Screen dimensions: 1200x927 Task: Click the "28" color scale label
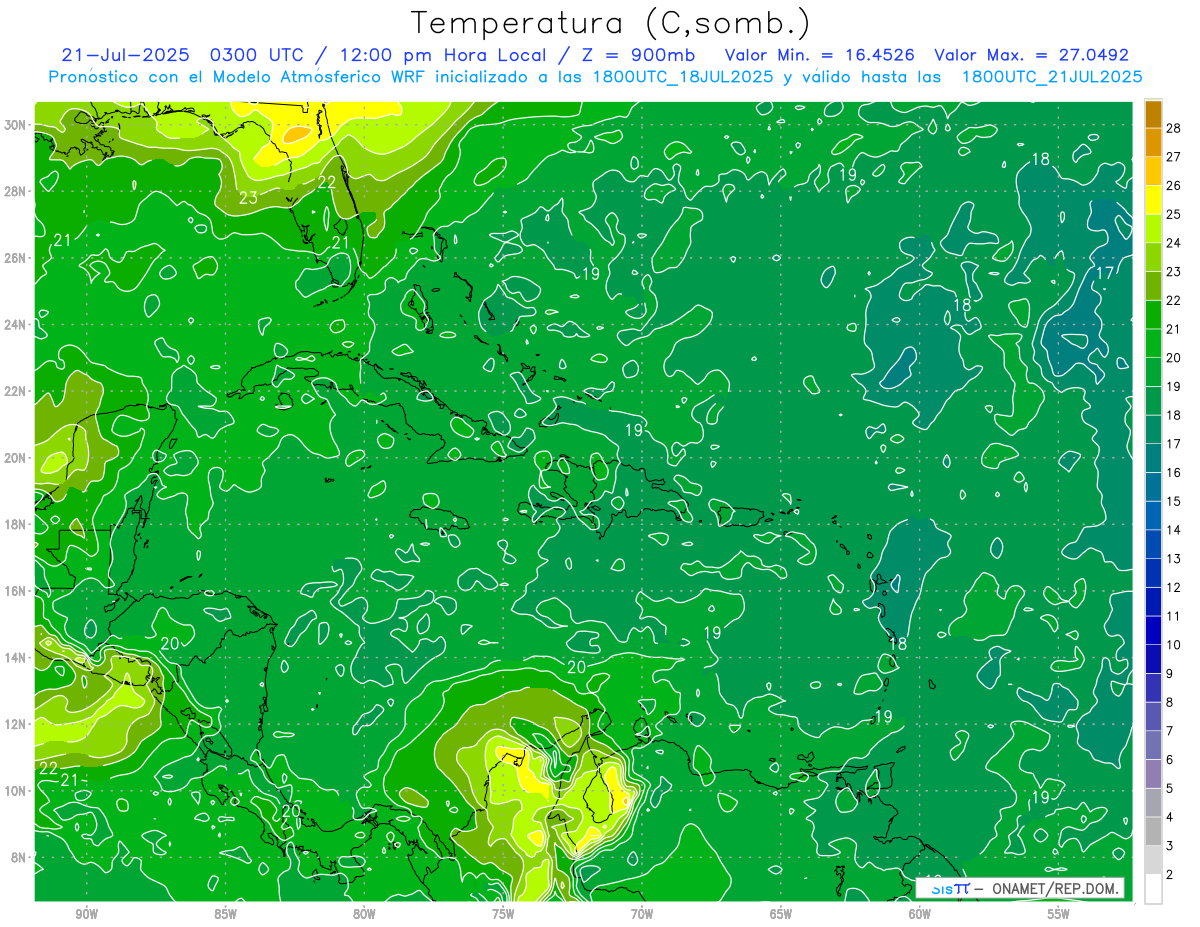(1173, 128)
